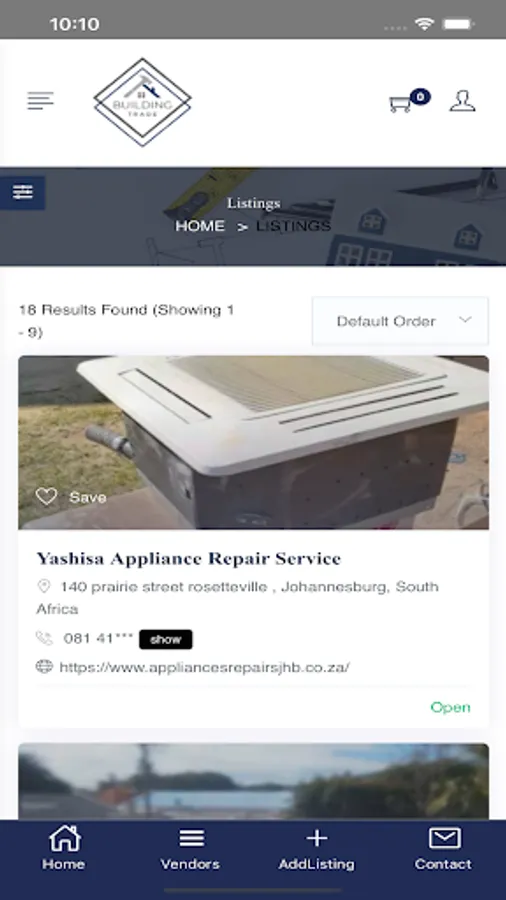506x900 pixels.
Task: Click the globe website icon
Action: 44,666
